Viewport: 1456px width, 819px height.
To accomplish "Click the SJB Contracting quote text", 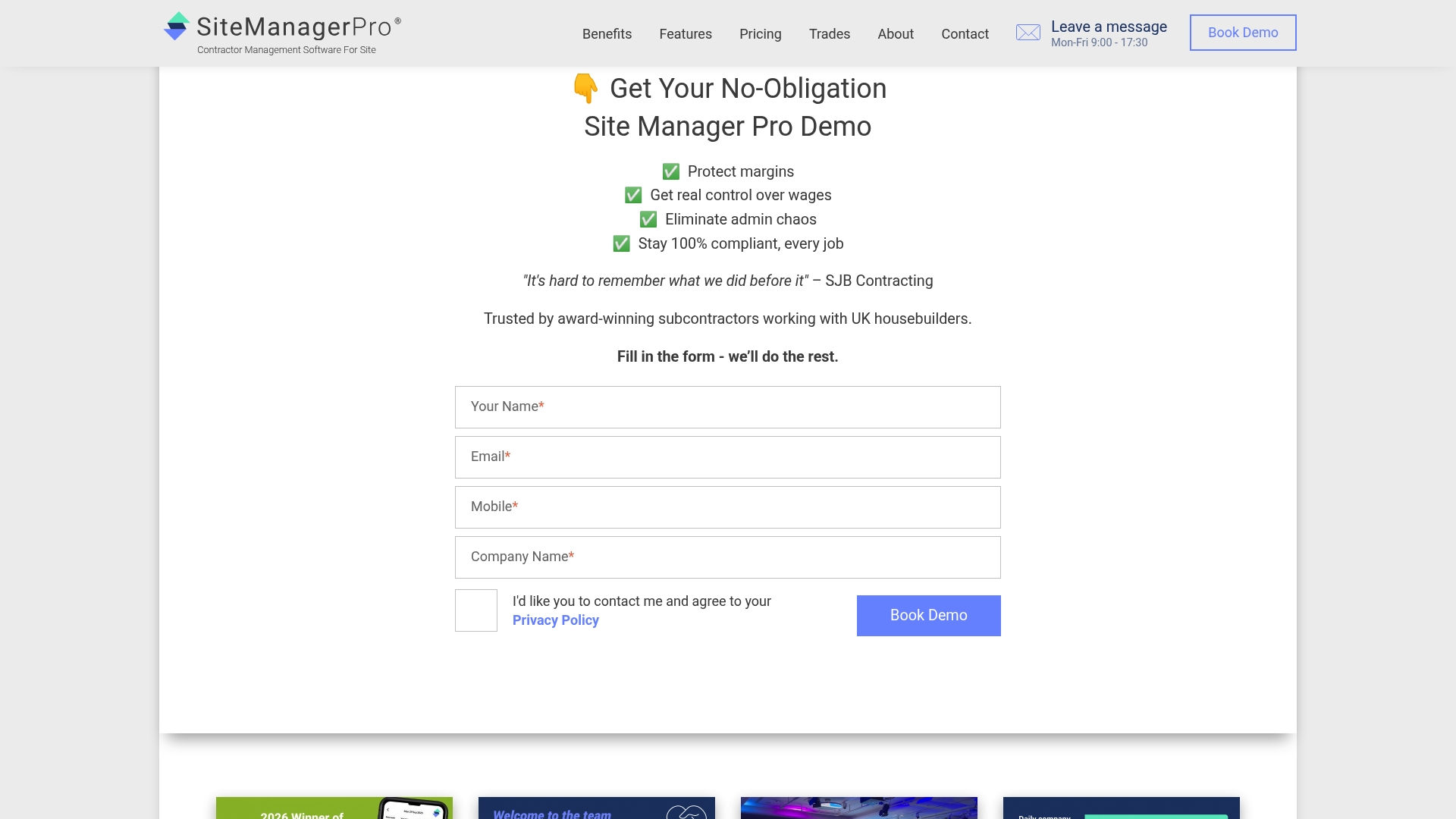I will click(x=728, y=281).
